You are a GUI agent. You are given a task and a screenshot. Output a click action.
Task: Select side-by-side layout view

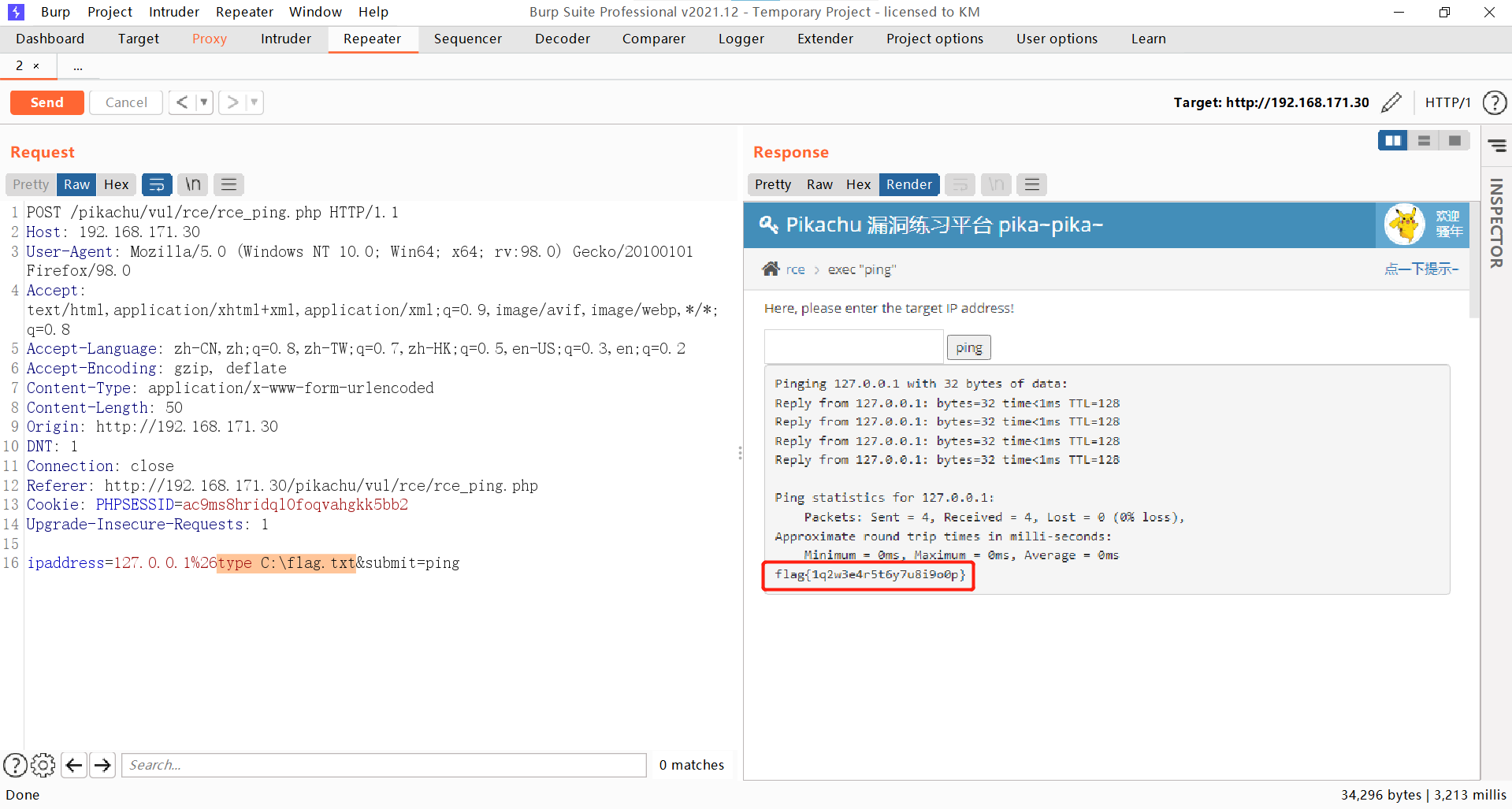[x=1393, y=140]
